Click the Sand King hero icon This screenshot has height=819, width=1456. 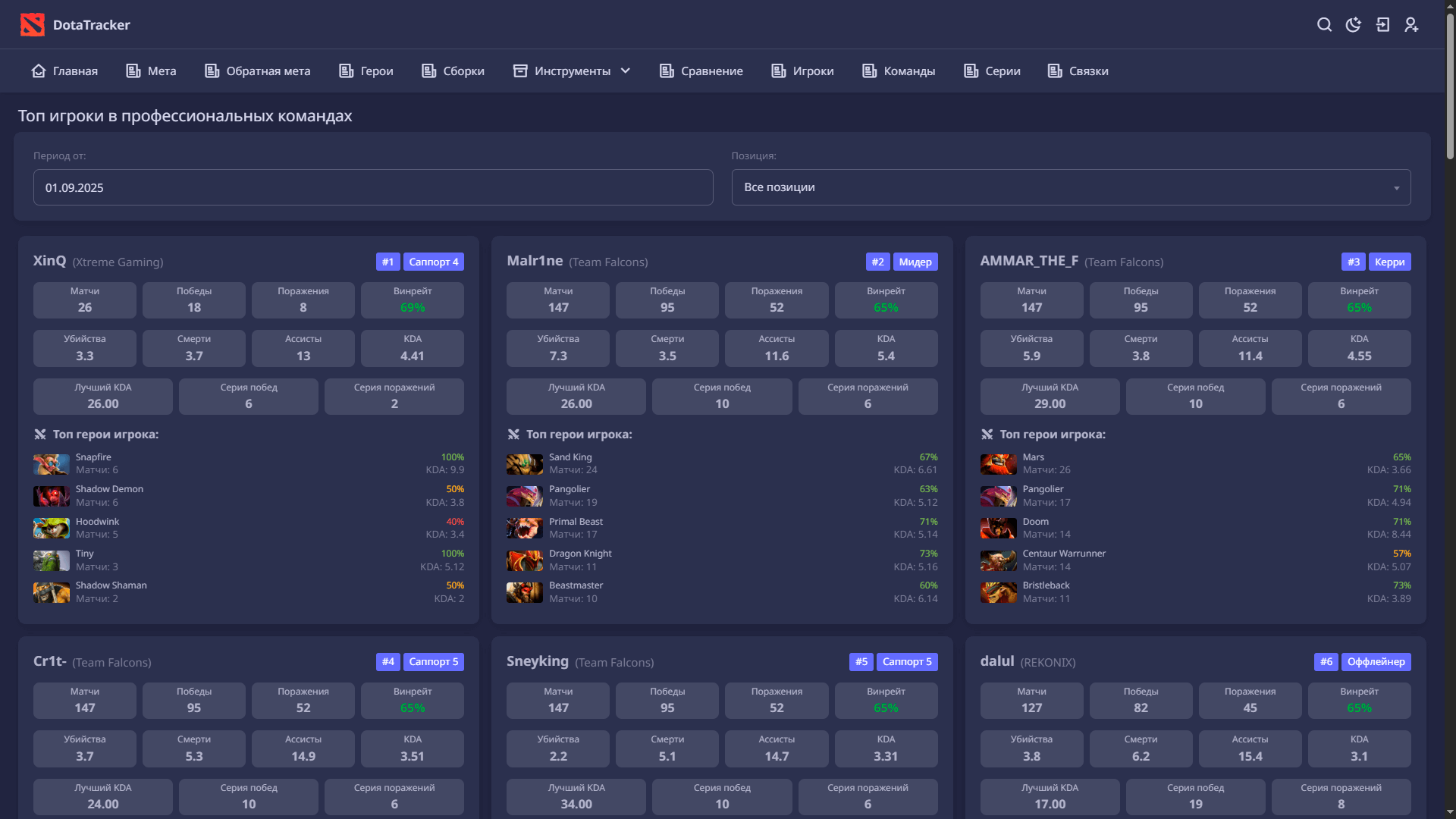[x=525, y=464]
